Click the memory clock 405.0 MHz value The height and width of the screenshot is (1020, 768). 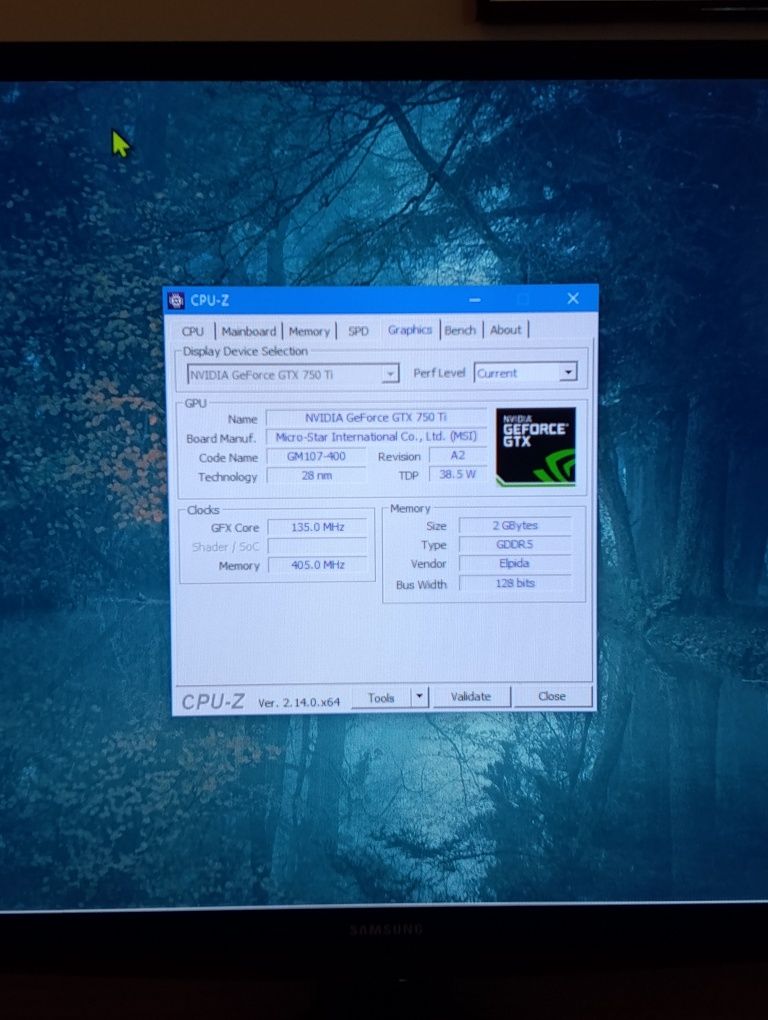[317, 565]
